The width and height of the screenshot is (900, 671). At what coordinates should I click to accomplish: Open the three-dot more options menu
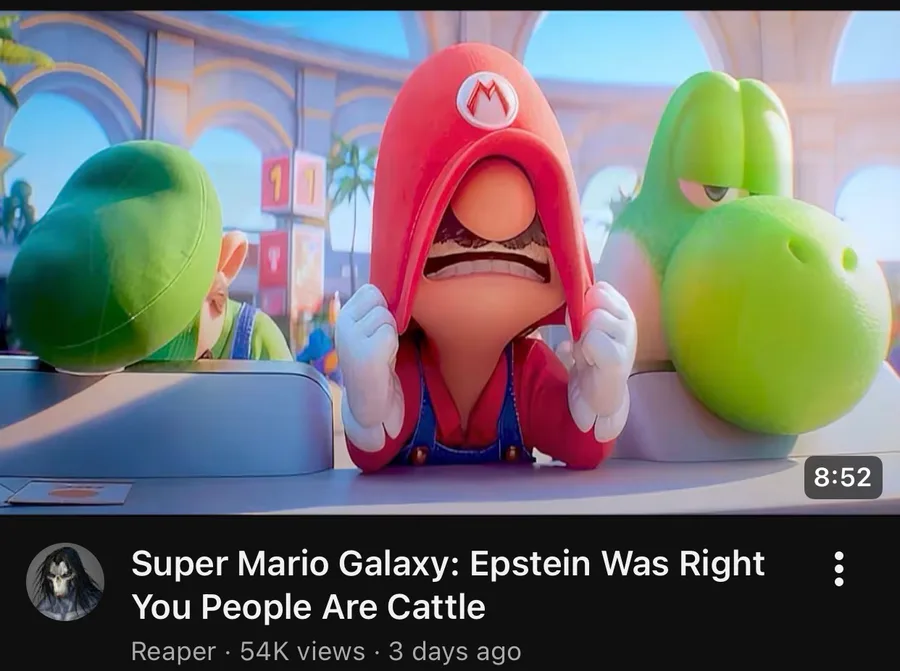click(839, 568)
